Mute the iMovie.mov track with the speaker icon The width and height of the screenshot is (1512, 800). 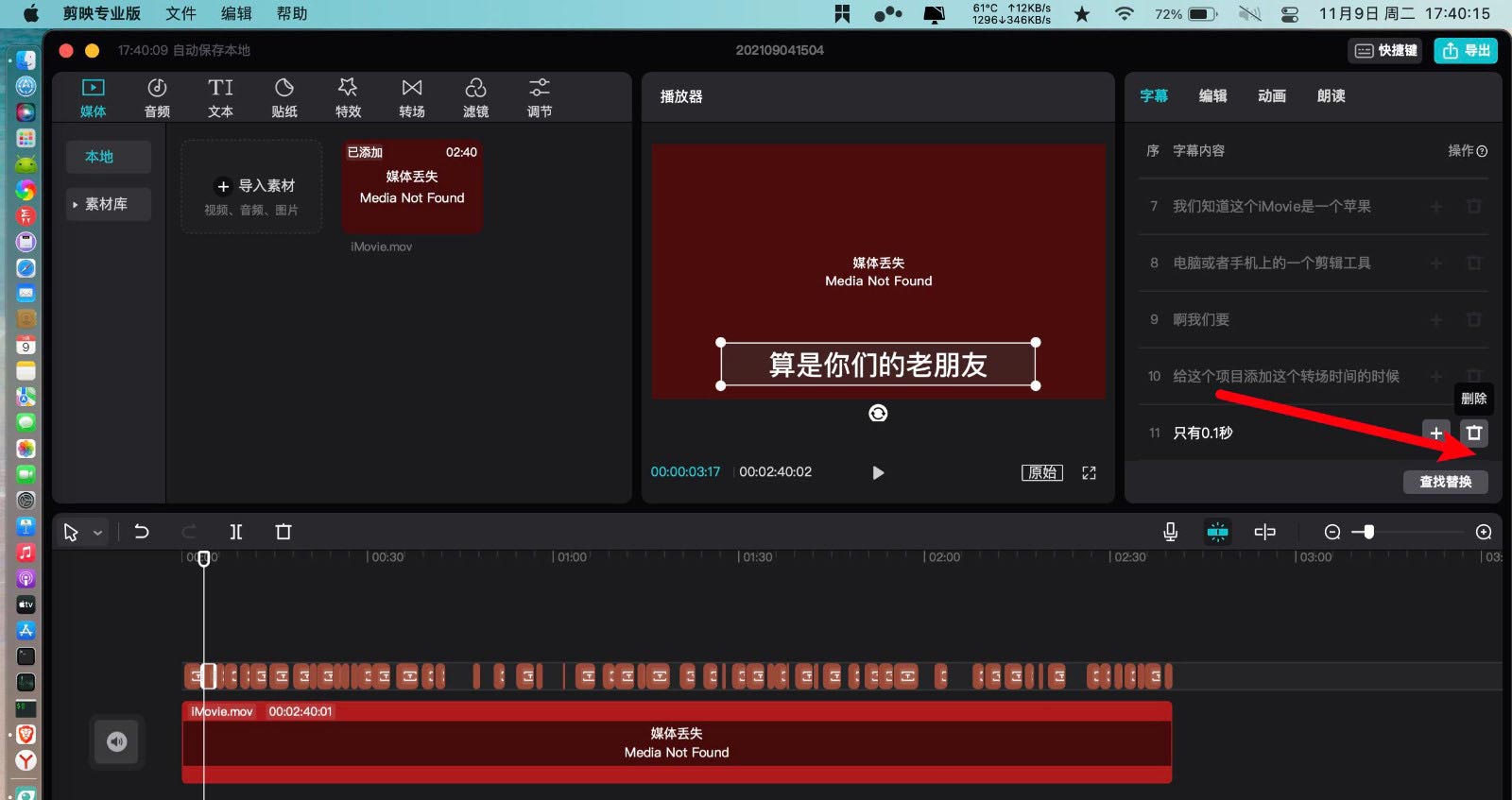[x=117, y=741]
